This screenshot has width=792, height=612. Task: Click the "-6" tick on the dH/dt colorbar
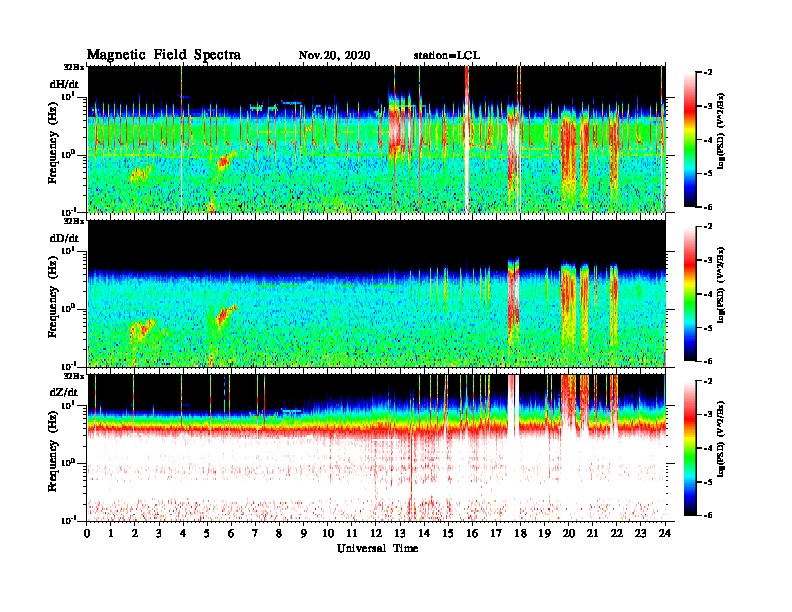pyautogui.click(x=709, y=207)
